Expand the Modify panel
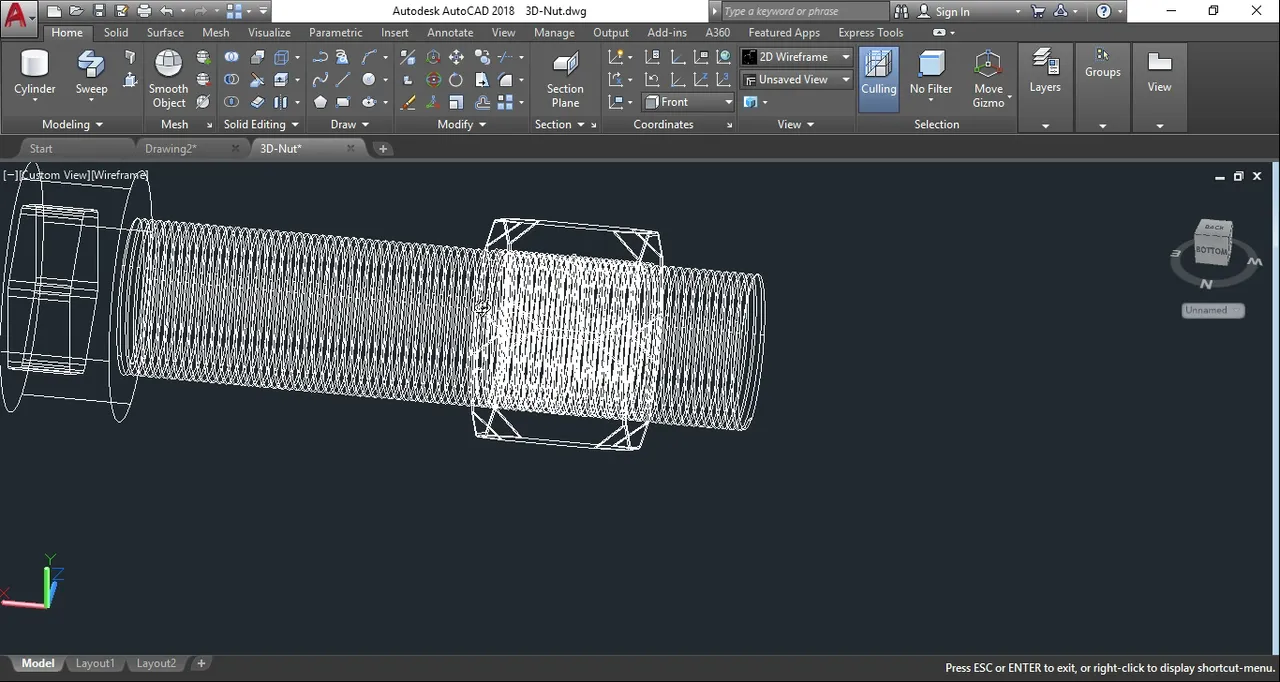The width and height of the screenshot is (1280, 682). [462, 124]
